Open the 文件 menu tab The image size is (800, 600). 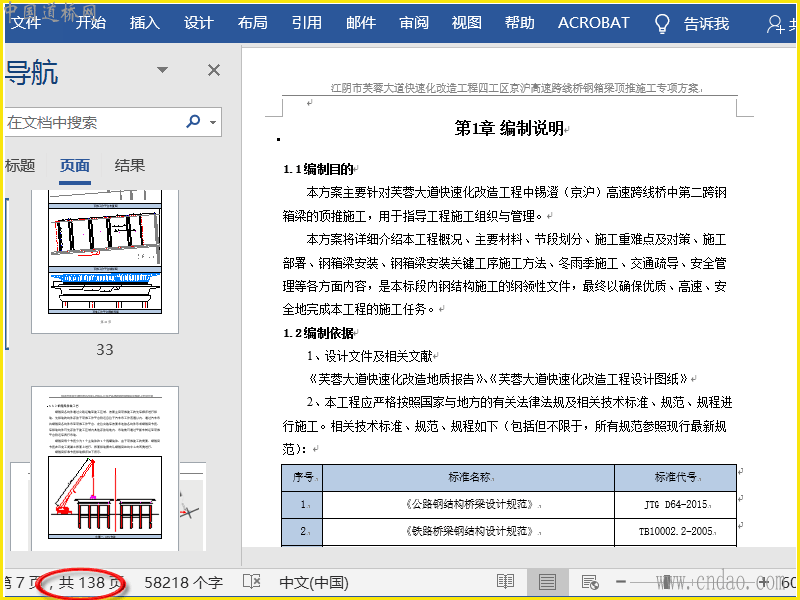tap(26, 23)
